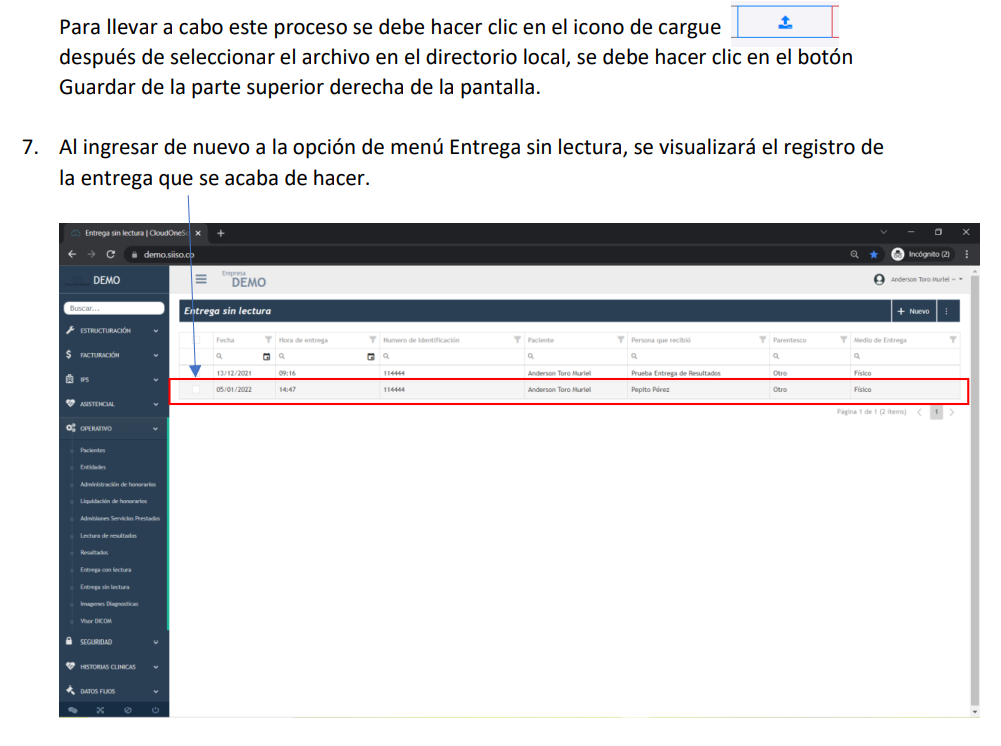Image resolution: width=1001 pixels, height=746 pixels.
Task: Expand the ESTRUCTURACIÓN sidebar section
Action: (114, 331)
